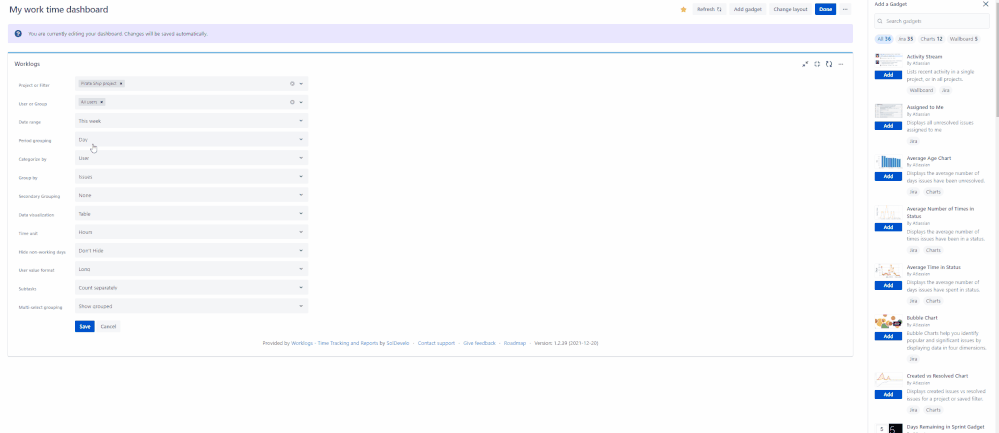Screen dimensions: 999x433
Task: Open the Secondary Grouping dropdown
Action: click(x=191, y=195)
